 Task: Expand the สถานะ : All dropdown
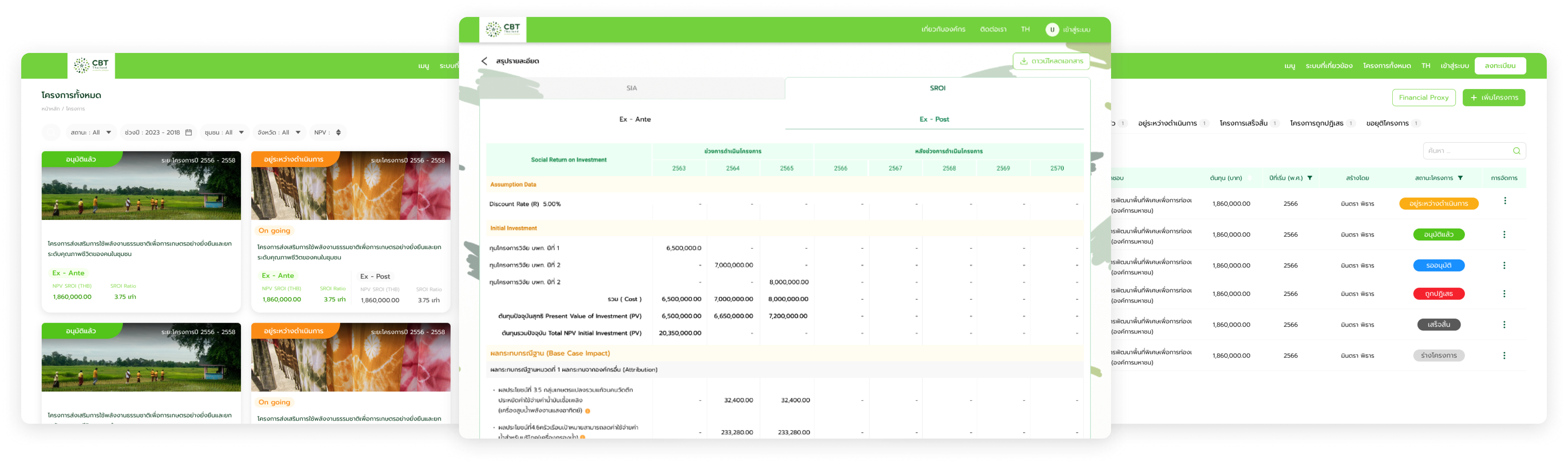tap(91, 132)
